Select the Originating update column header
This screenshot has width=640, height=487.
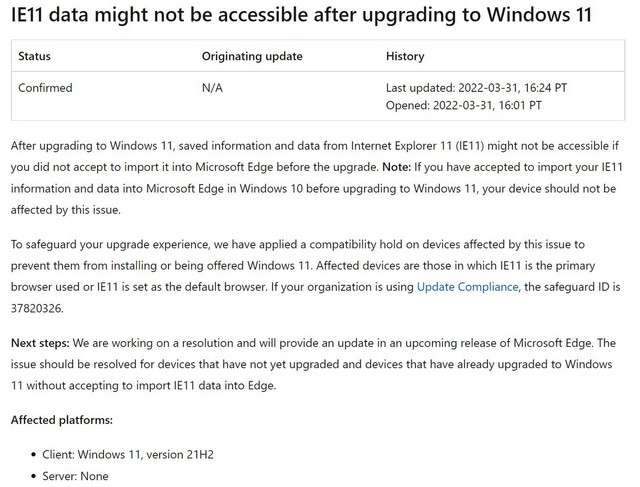click(x=252, y=56)
